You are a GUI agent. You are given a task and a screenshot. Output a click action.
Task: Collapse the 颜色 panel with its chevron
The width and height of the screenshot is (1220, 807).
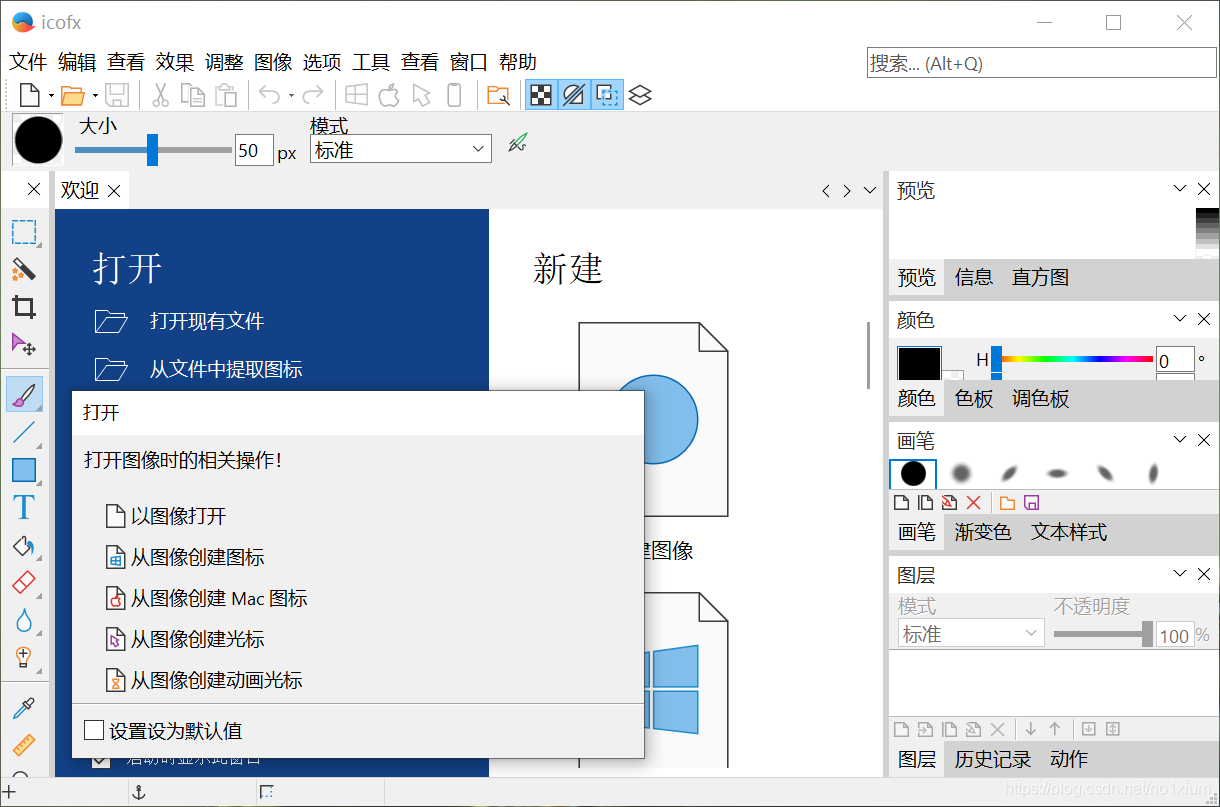pos(1180,319)
